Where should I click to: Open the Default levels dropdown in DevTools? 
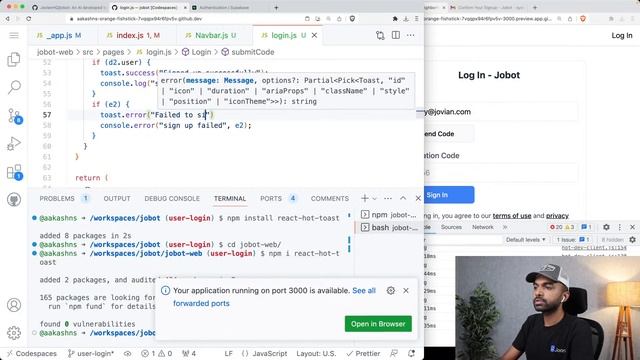[x=526, y=240]
